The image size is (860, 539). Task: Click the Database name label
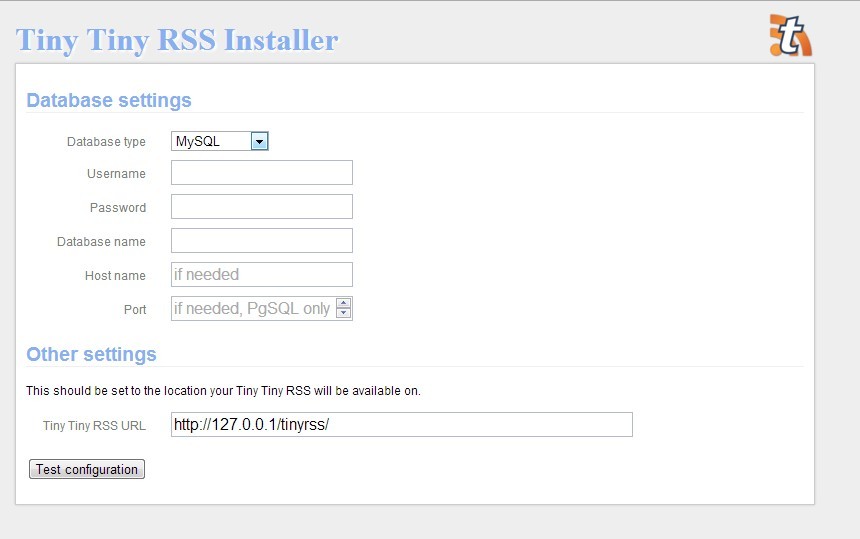101,242
